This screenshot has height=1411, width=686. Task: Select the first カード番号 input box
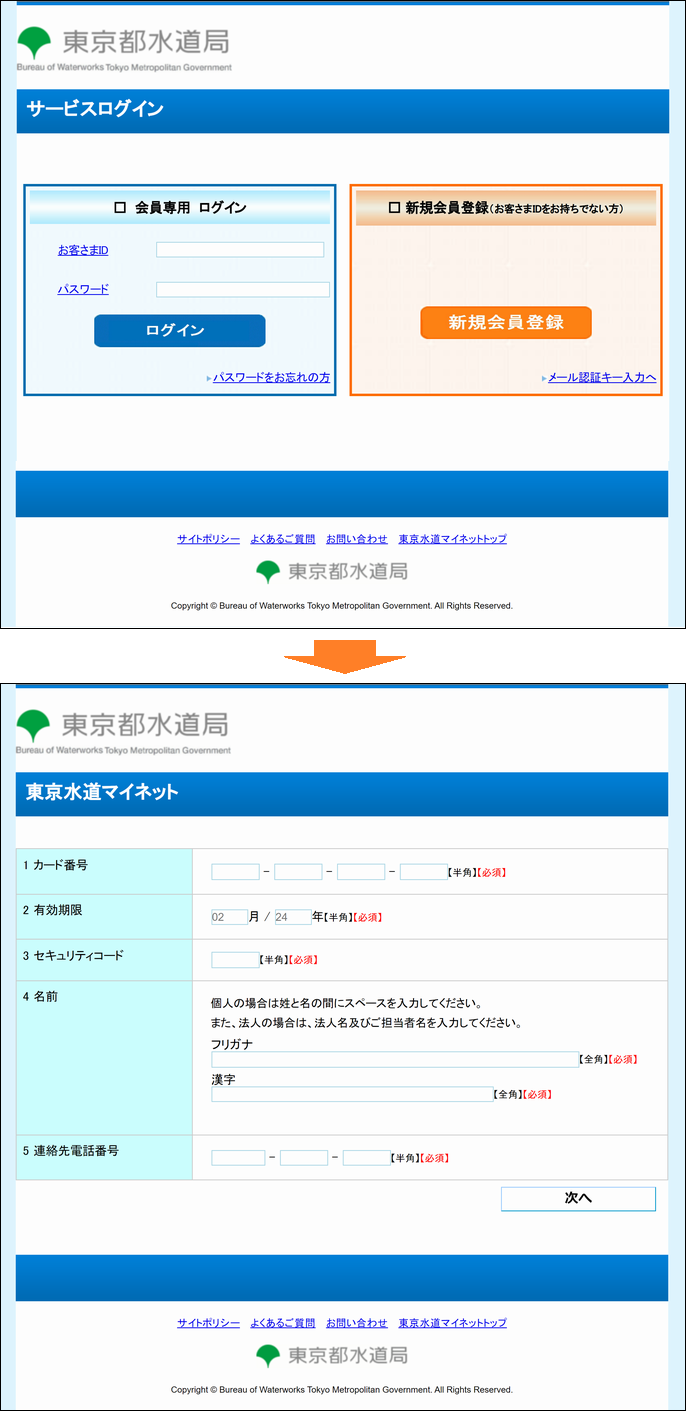pos(235,872)
